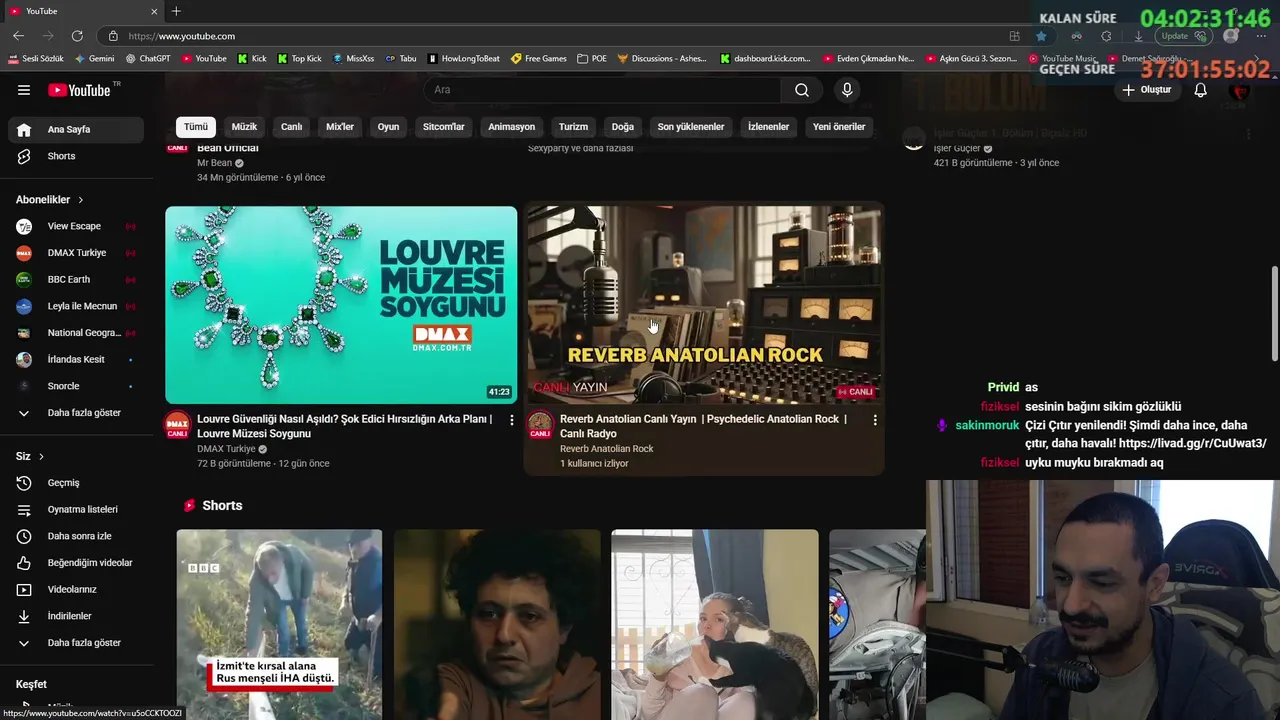Screen dimensions: 1280x720
Task: Select the Sitcom'lar filter chip
Action: [444, 127]
